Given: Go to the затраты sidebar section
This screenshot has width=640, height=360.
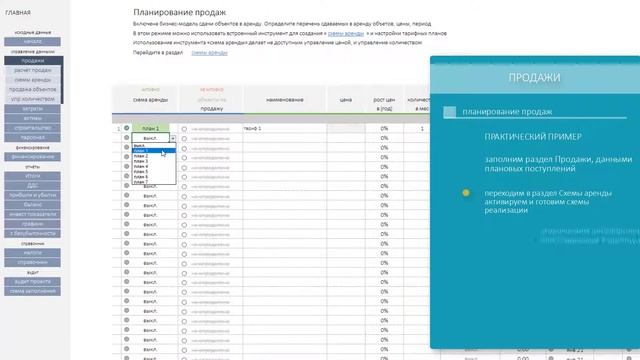Looking at the screenshot, I should 33,109.
